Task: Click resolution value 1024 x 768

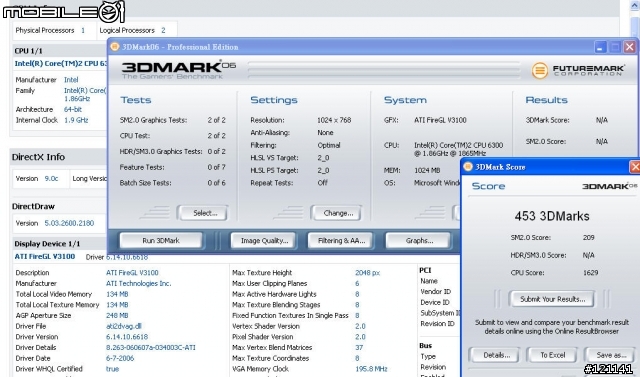Action: click(334, 120)
